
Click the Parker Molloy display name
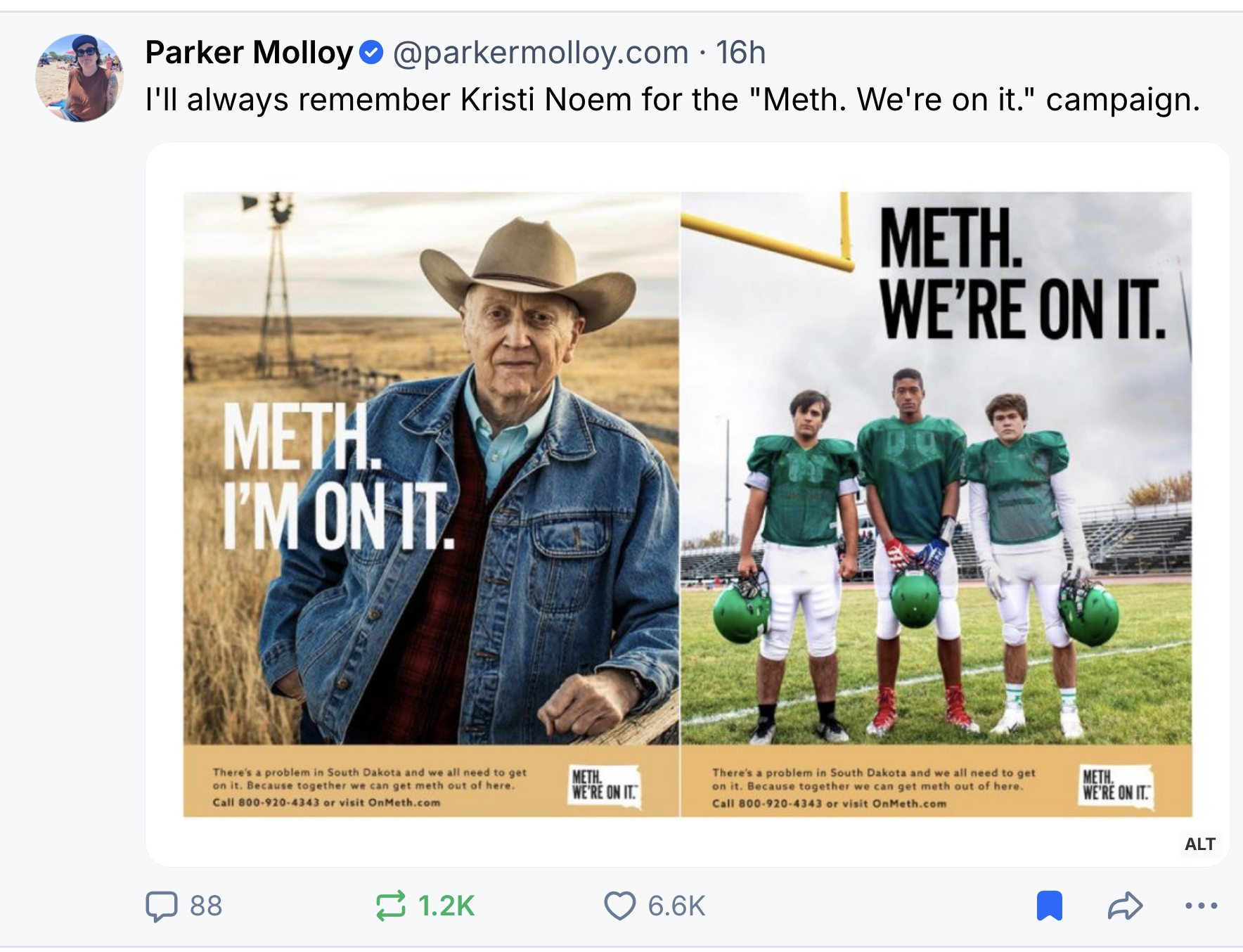pyautogui.click(x=249, y=53)
